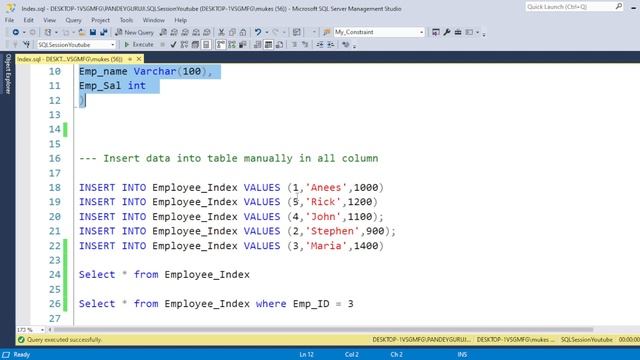This screenshot has height=360, width=640.
Task: Run the script with Execute button
Action: (x=139, y=44)
